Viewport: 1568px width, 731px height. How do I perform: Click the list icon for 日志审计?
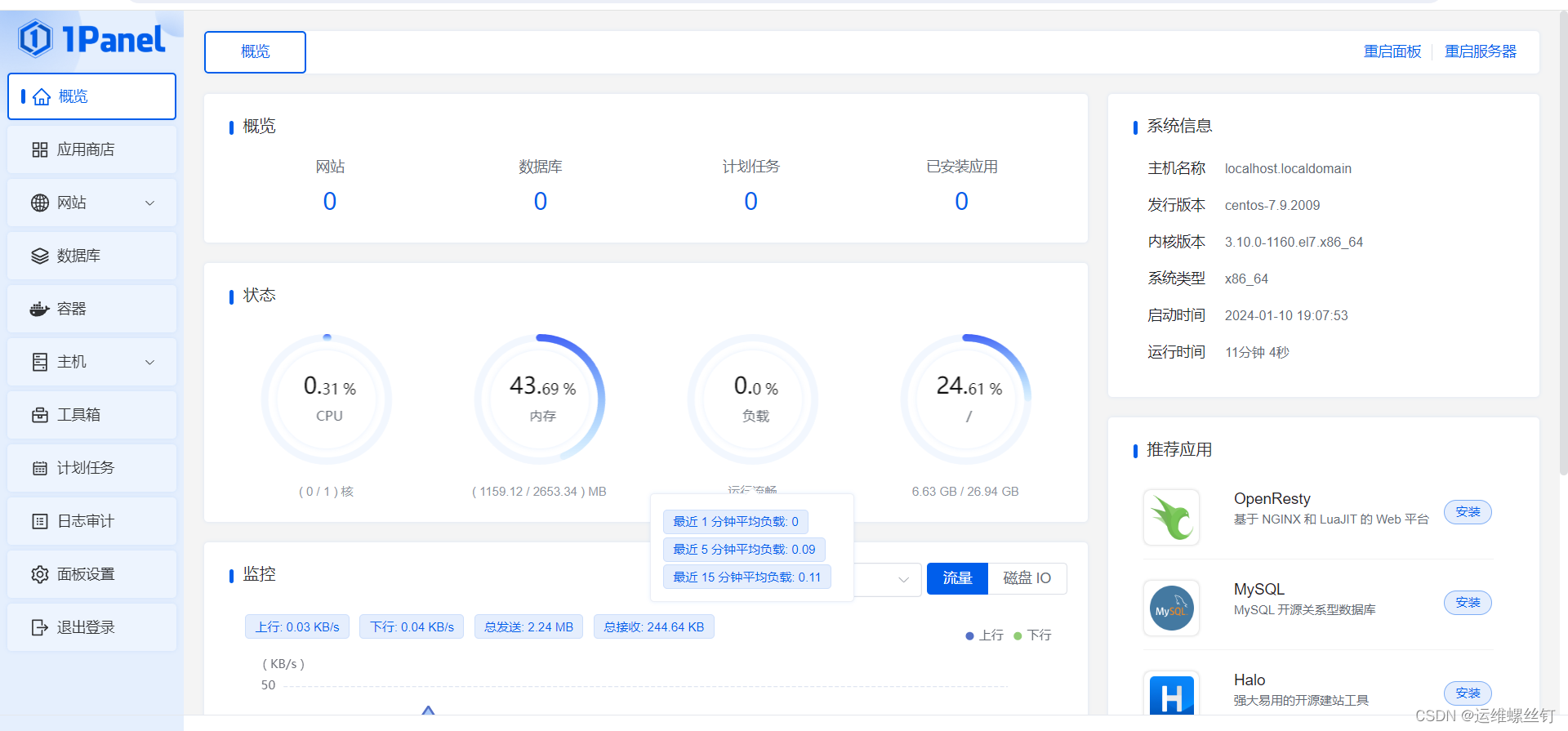pyautogui.click(x=39, y=521)
